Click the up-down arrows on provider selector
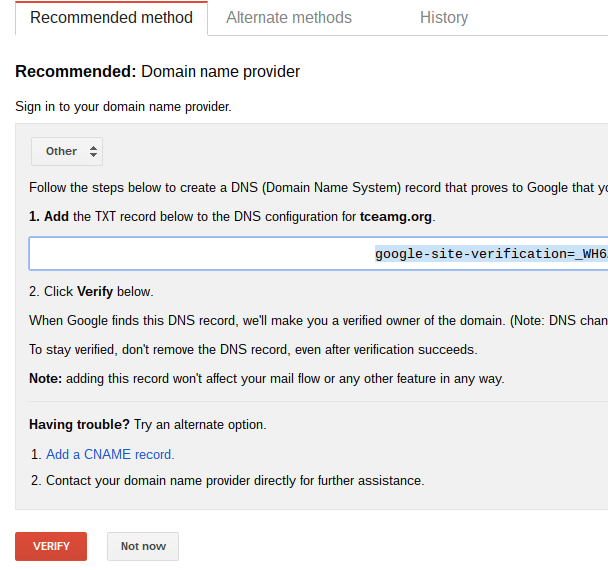The image size is (608, 570). coord(93,151)
